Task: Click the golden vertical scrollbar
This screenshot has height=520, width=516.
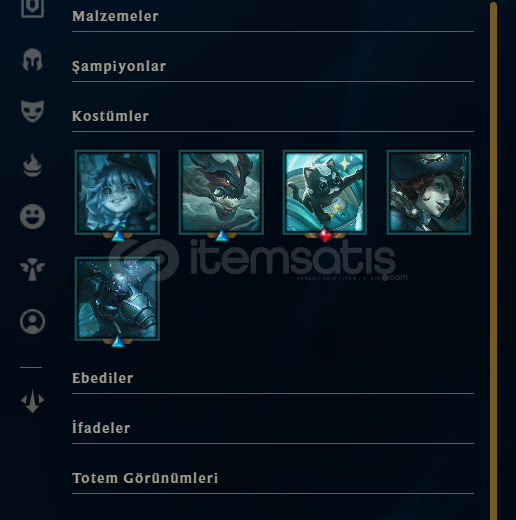Action: [x=493, y=260]
